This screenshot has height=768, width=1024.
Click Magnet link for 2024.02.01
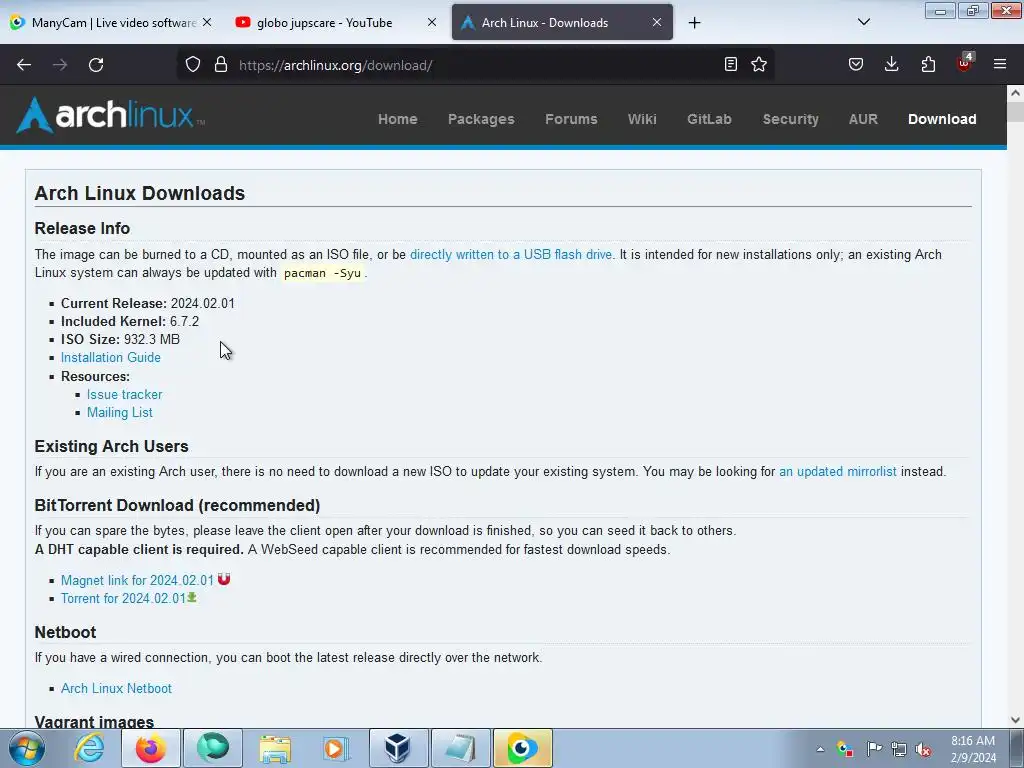click(137, 580)
